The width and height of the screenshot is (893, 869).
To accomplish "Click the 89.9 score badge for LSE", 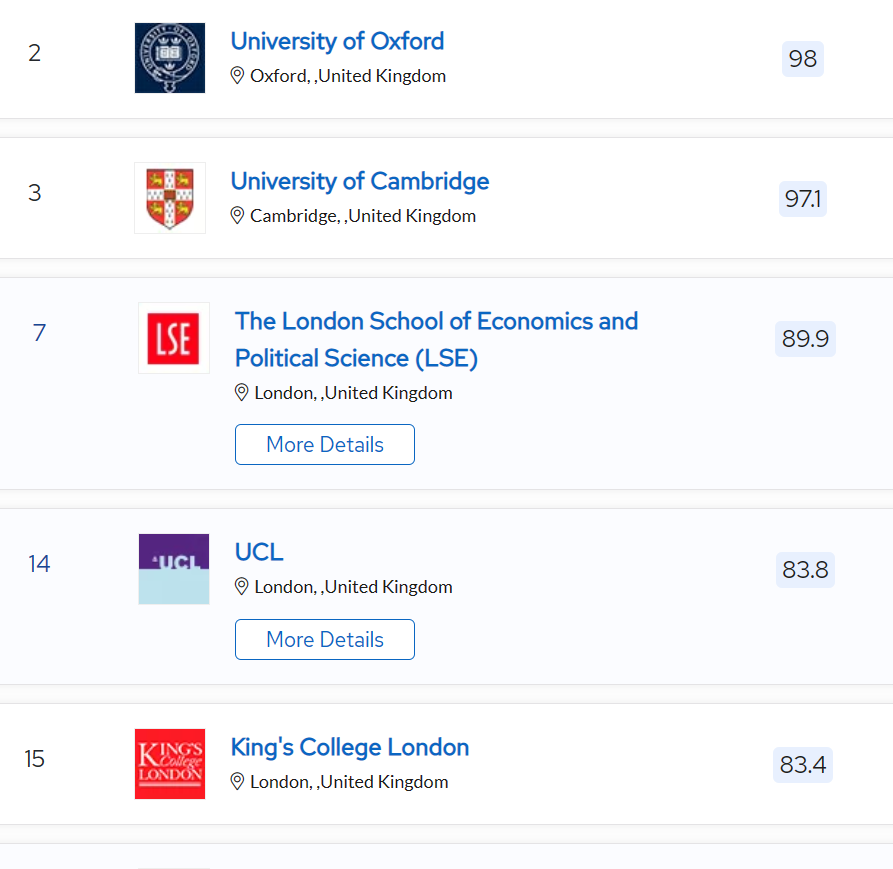I will (805, 339).
